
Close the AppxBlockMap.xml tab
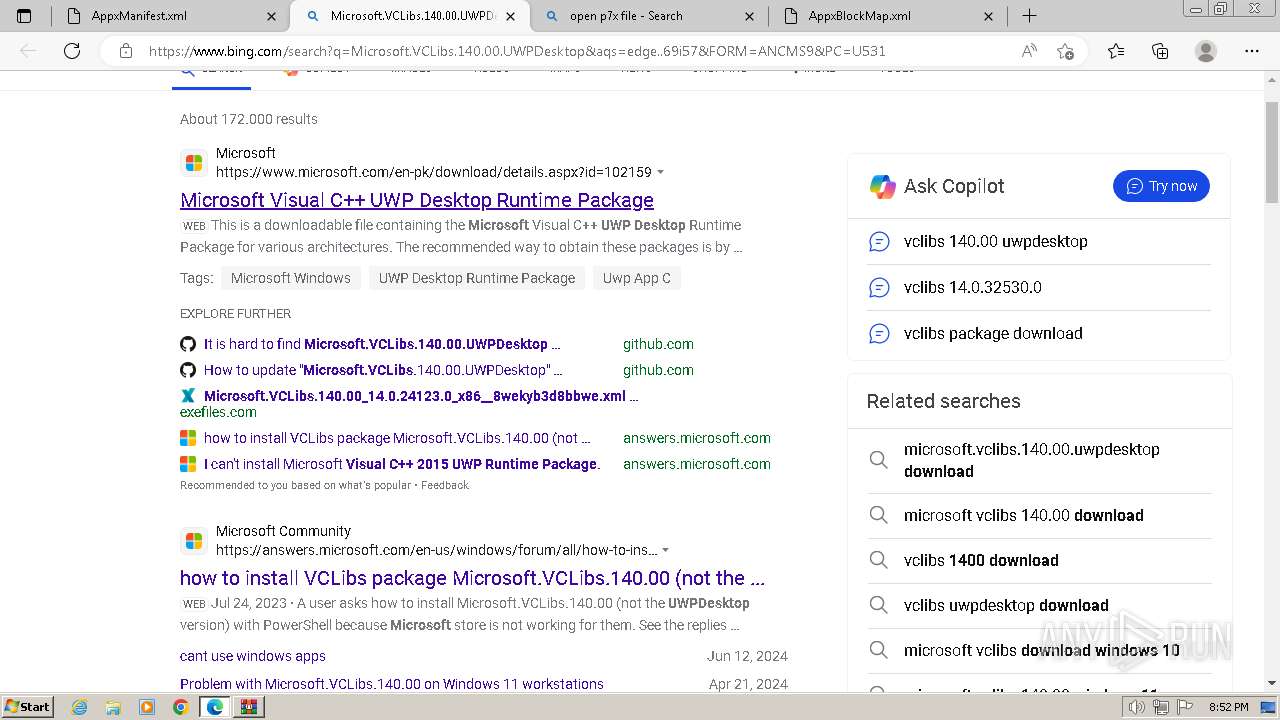point(988,16)
